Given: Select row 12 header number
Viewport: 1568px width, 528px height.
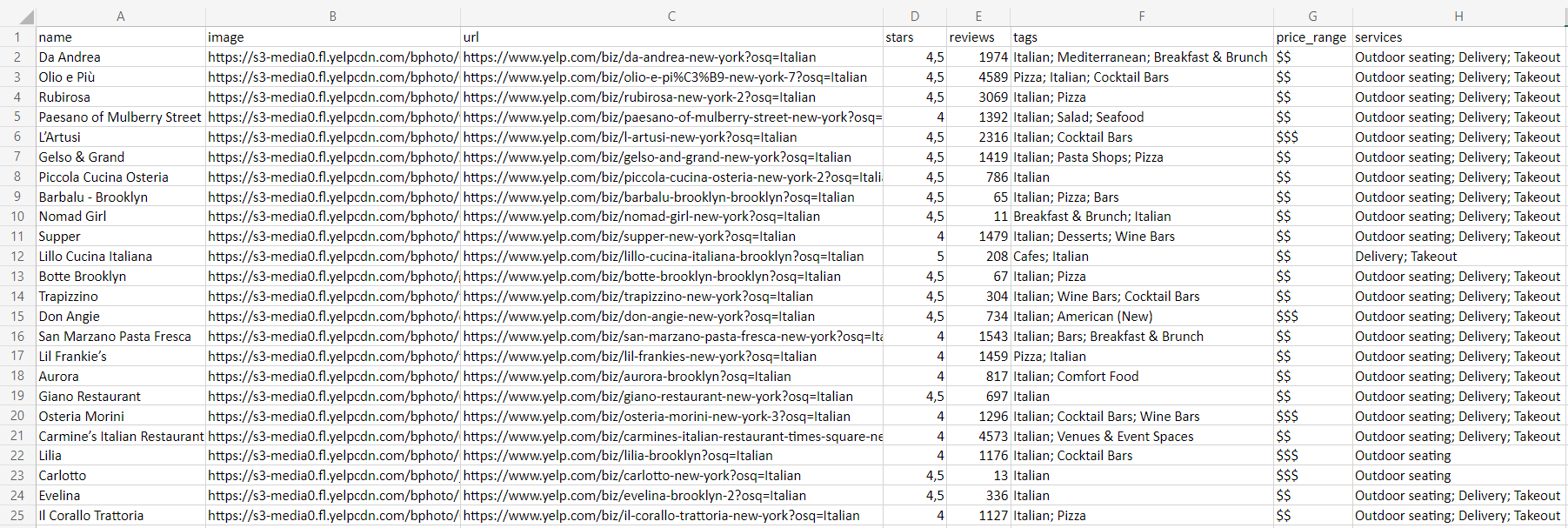Looking at the screenshot, I should point(17,257).
